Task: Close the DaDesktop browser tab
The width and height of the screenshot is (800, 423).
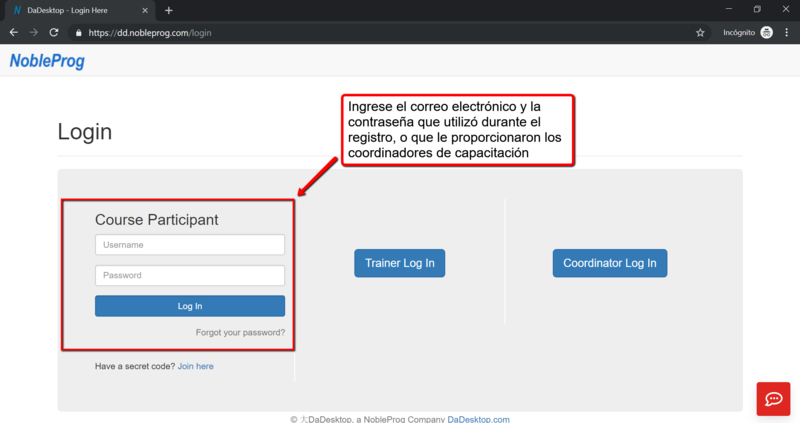Action: click(x=144, y=10)
